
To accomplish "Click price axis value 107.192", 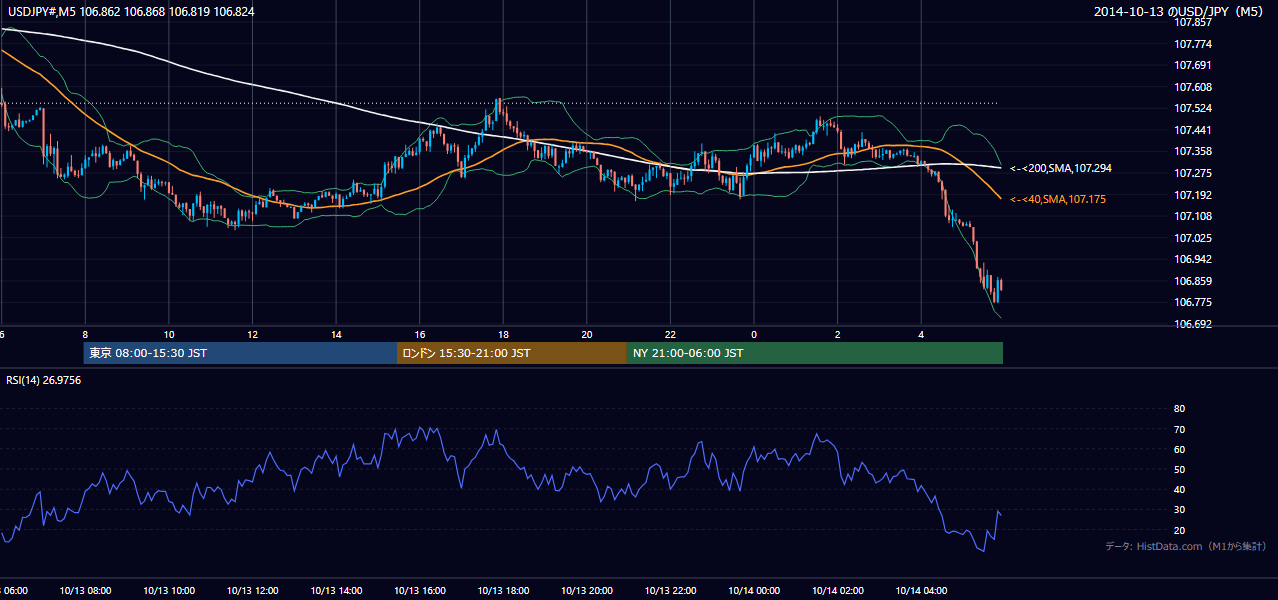I will [x=1194, y=195].
